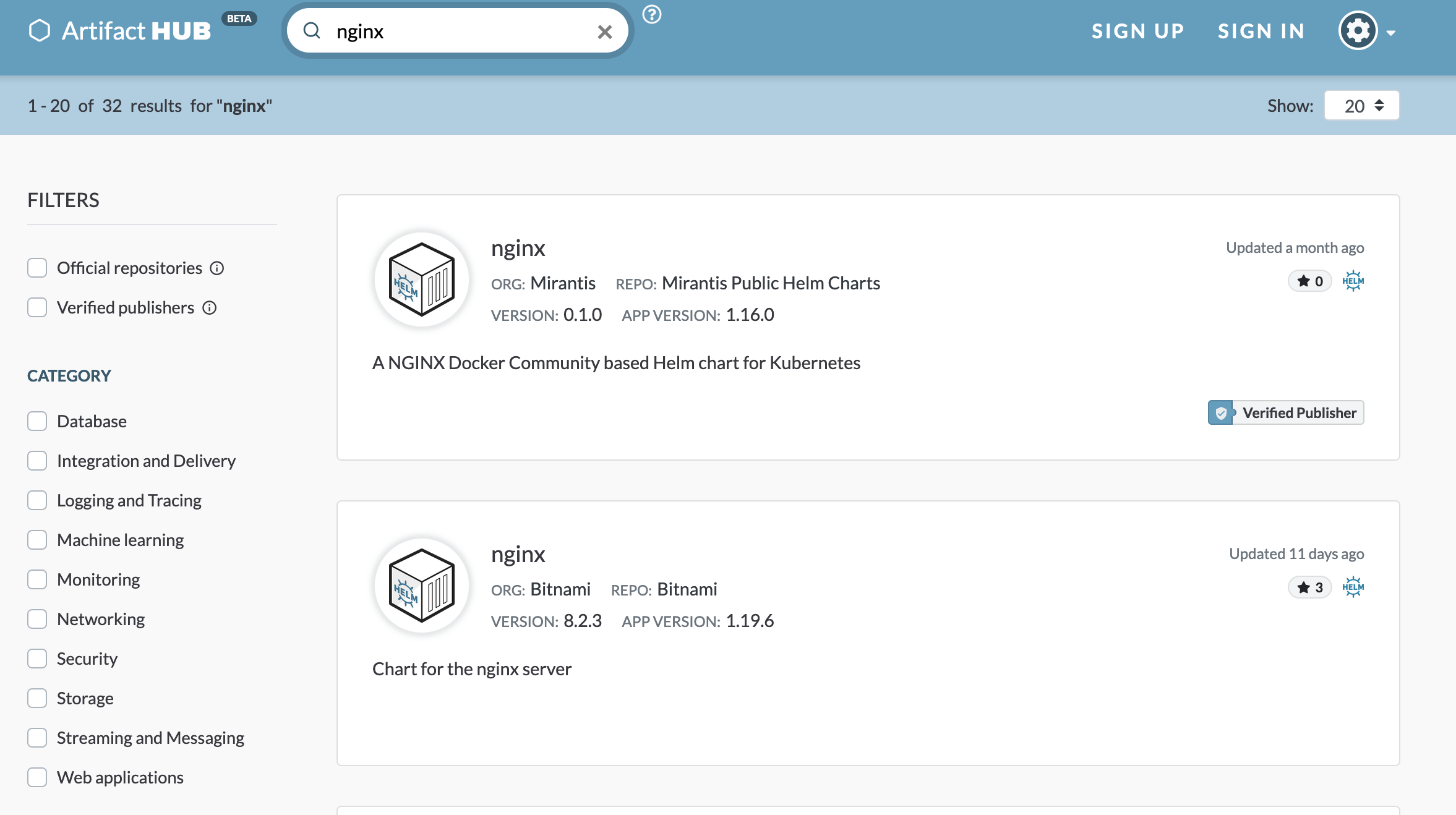The height and width of the screenshot is (815, 1456).
Task: Open the search tips help icon
Action: [x=651, y=14]
